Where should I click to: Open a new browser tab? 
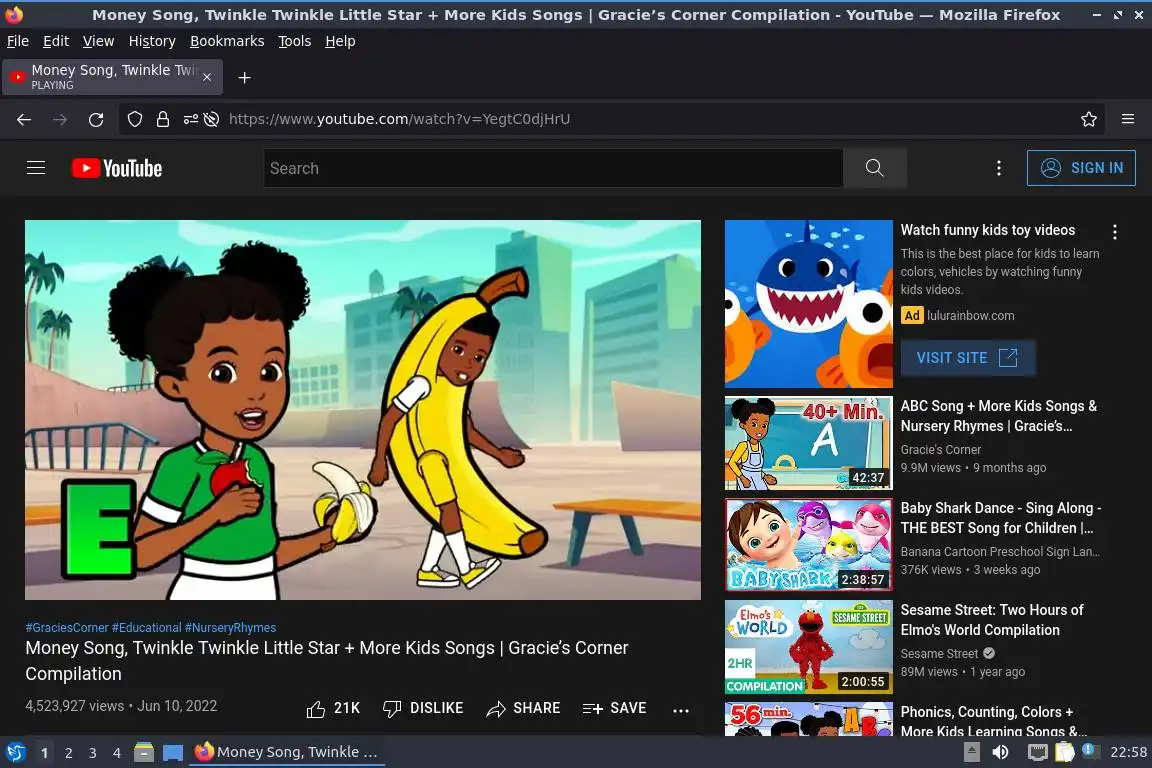[245, 78]
